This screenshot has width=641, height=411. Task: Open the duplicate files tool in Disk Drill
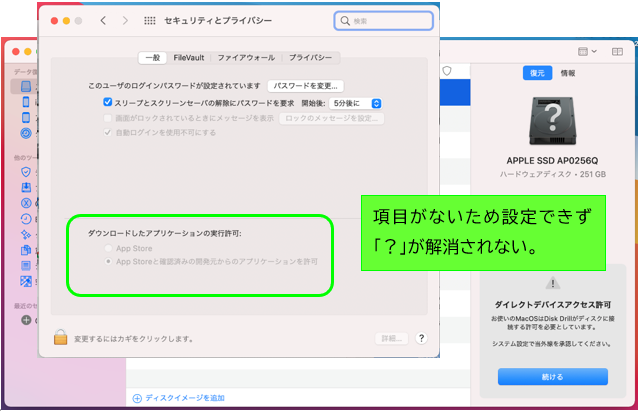click(26, 250)
